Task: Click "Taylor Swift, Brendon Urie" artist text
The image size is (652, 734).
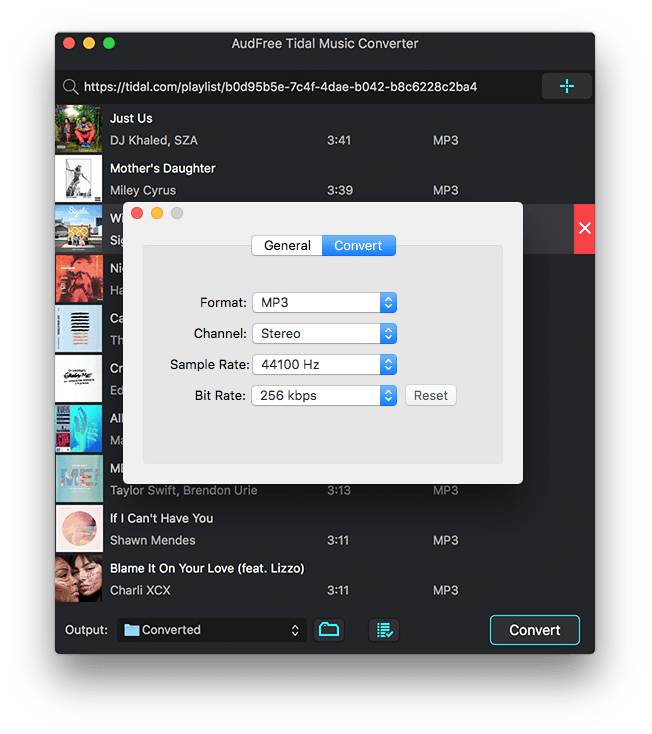Action: tap(183, 491)
